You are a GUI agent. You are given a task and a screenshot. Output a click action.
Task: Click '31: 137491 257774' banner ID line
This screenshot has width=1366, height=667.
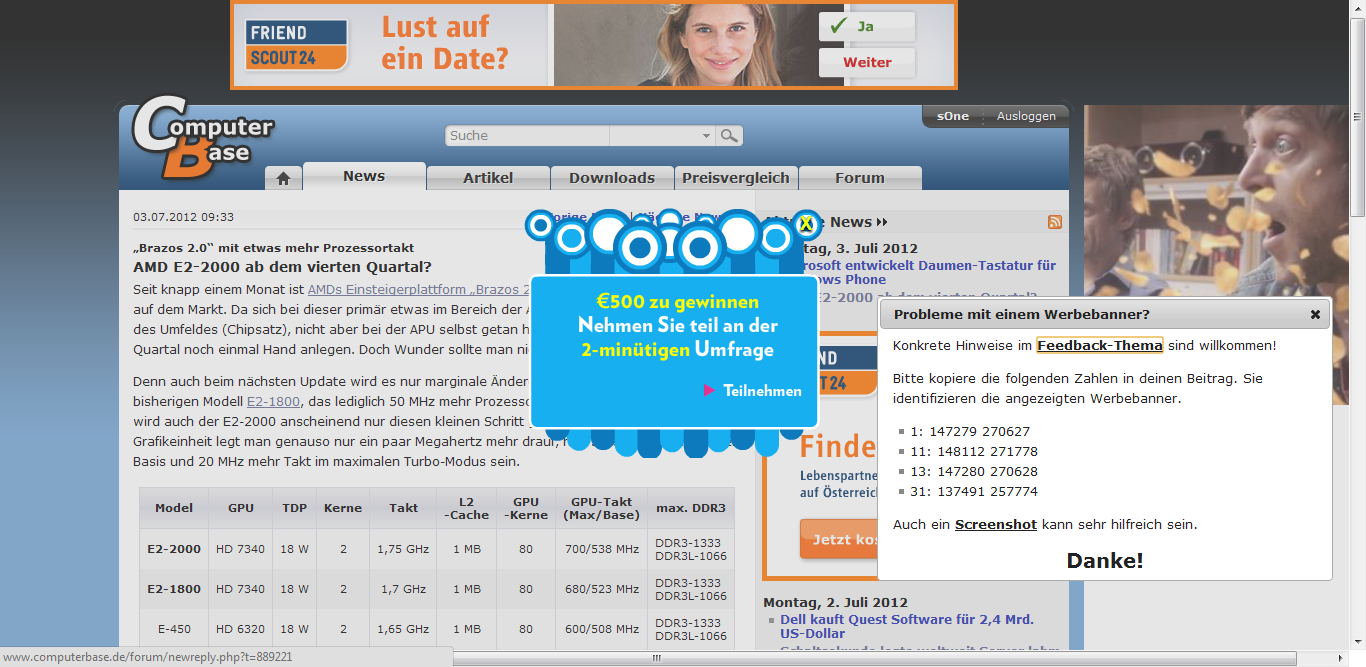coord(974,491)
